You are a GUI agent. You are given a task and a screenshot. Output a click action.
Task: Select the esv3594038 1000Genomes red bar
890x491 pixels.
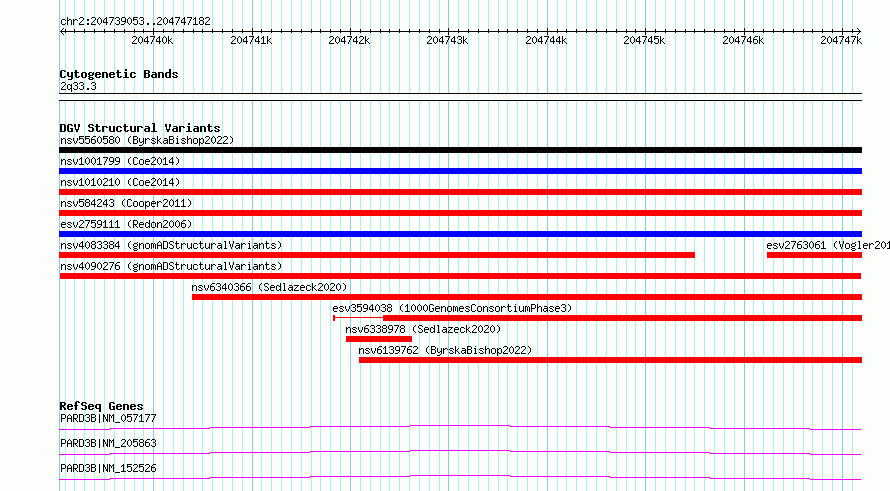click(x=597, y=318)
